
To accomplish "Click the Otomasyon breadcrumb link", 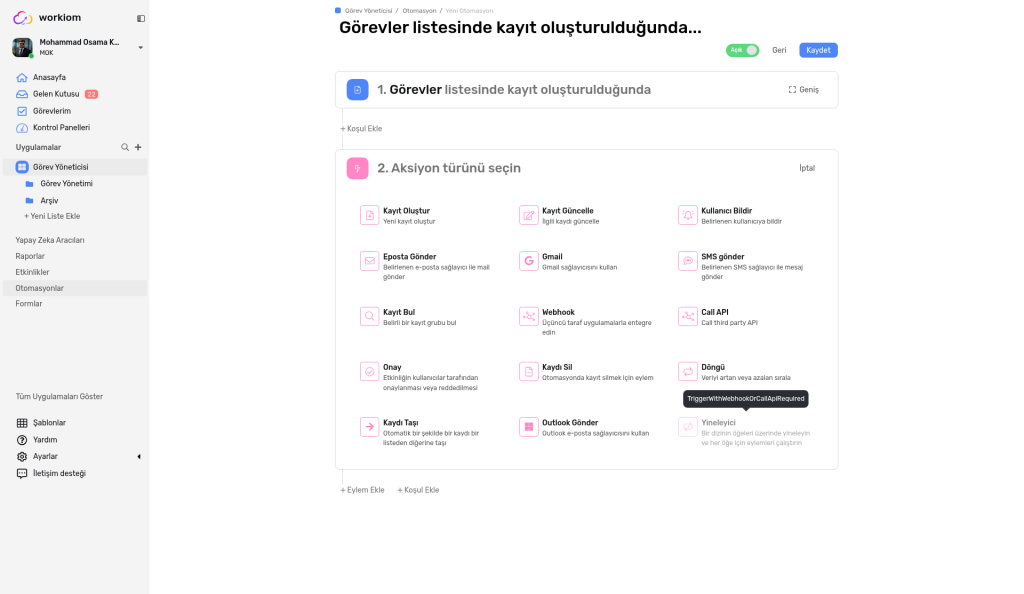I will click(419, 11).
